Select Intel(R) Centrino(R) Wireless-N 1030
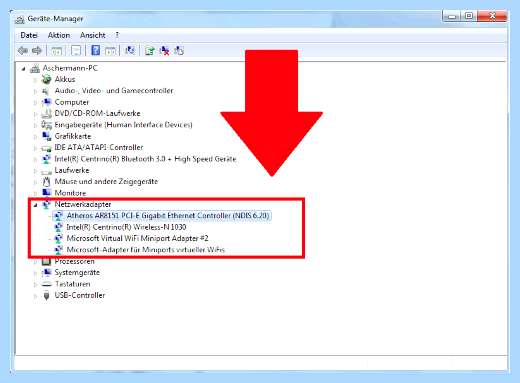Screen dimensions: 520x383 click(126, 227)
